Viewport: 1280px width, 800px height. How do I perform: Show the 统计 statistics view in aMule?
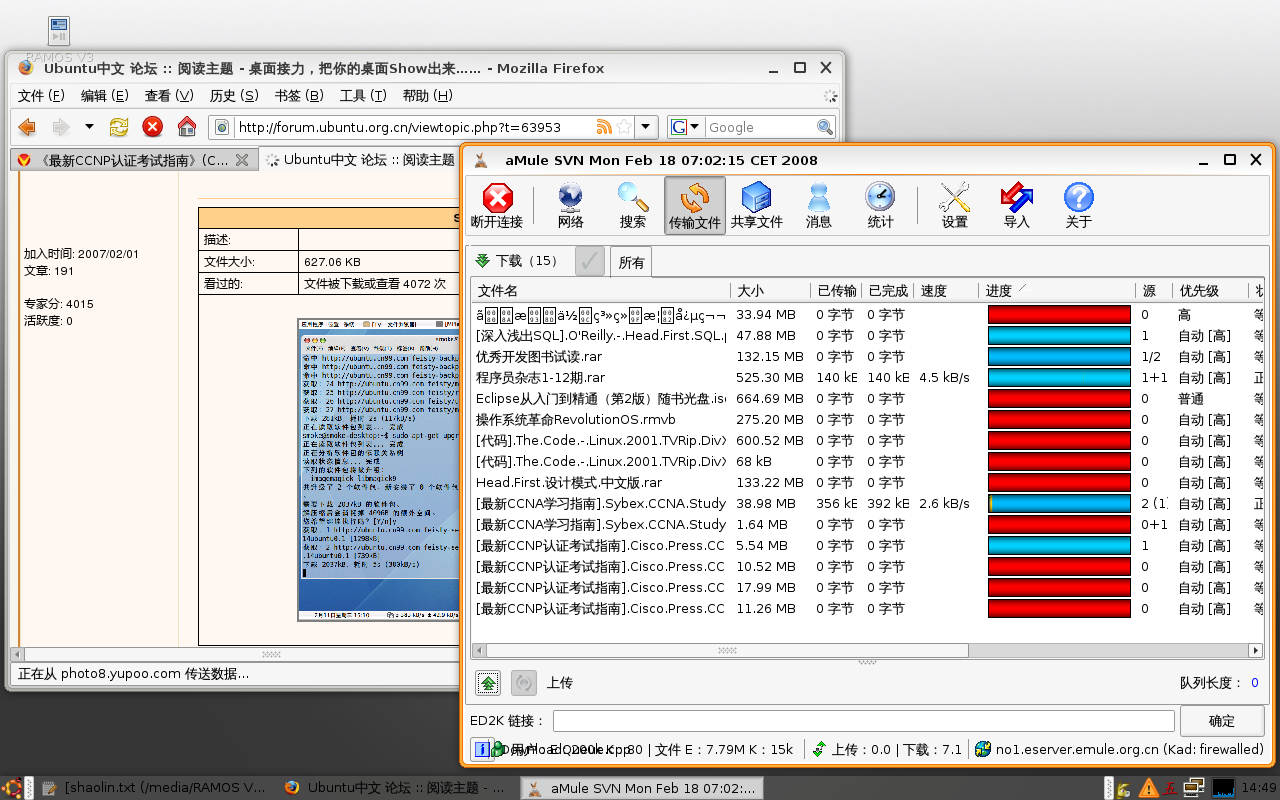[880, 207]
